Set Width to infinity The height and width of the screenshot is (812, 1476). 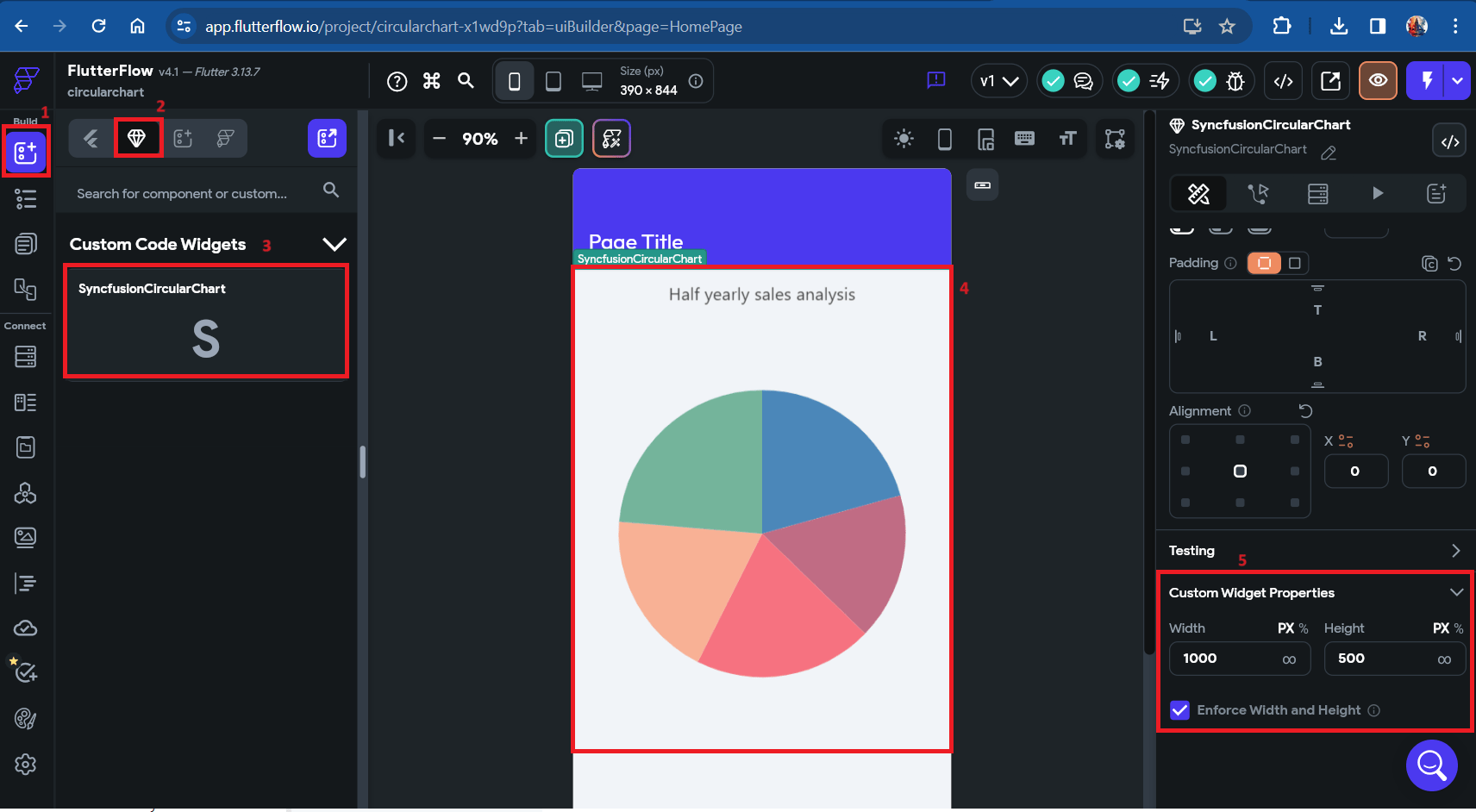coord(1289,659)
